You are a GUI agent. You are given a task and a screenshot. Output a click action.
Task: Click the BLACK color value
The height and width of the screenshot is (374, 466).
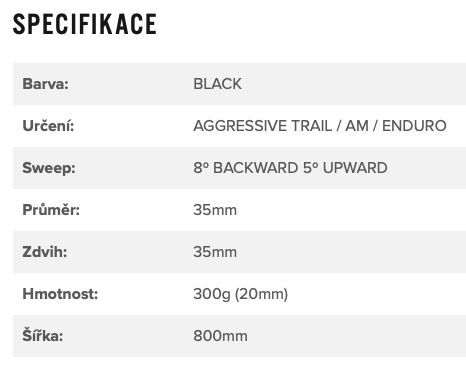[217, 84]
